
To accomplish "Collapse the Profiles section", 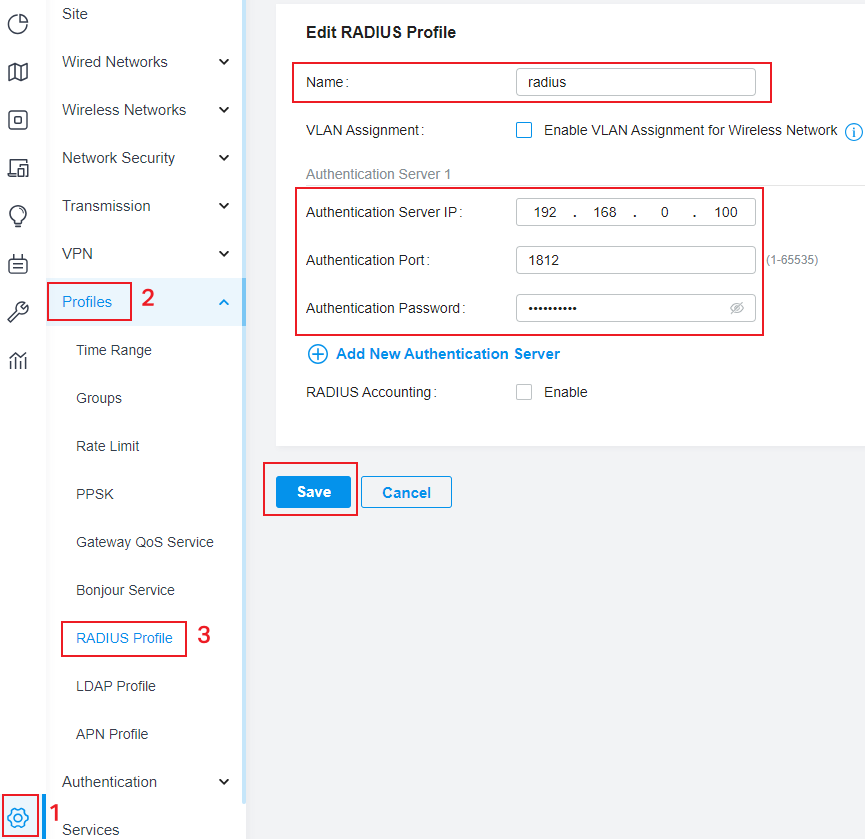I will 146,302.
